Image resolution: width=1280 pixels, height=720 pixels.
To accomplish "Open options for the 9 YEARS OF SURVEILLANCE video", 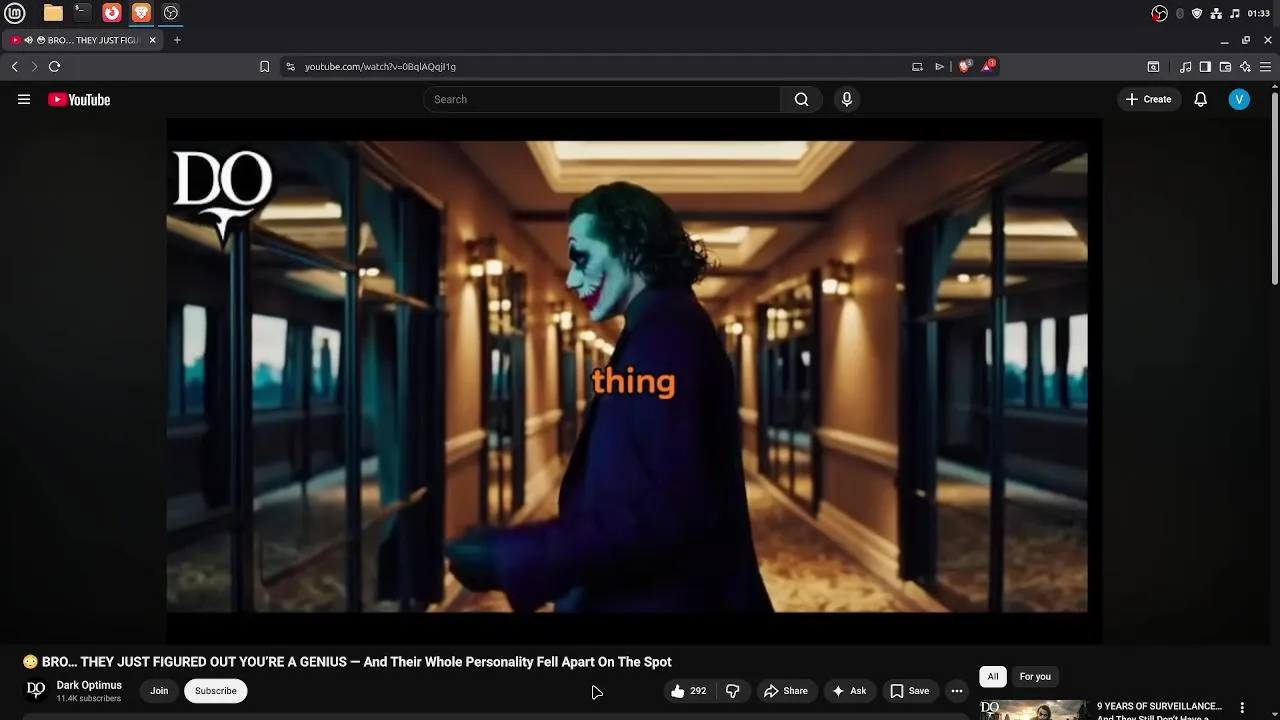I will click(1242, 708).
